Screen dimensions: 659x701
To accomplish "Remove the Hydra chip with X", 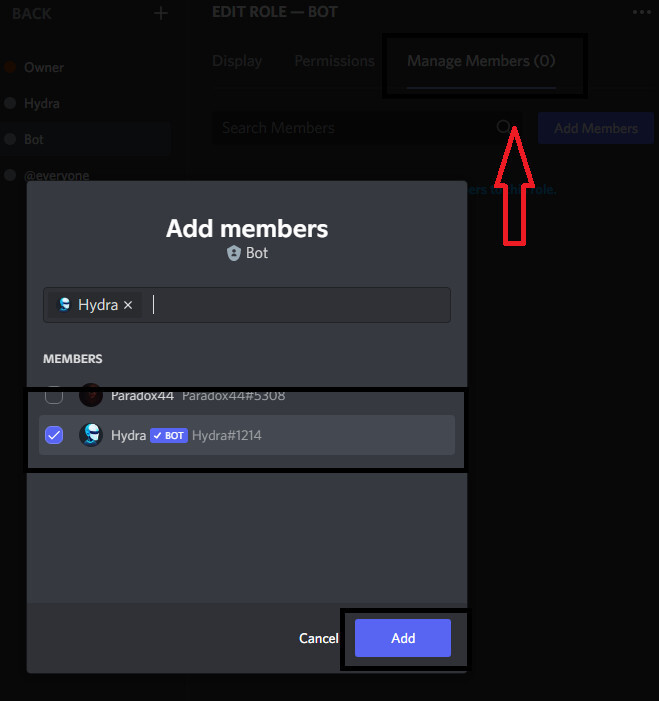I will pyautogui.click(x=128, y=305).
